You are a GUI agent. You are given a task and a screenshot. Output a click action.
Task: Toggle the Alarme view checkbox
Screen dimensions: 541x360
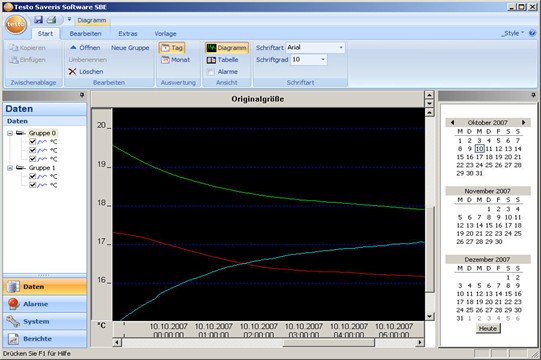[211, 72]
